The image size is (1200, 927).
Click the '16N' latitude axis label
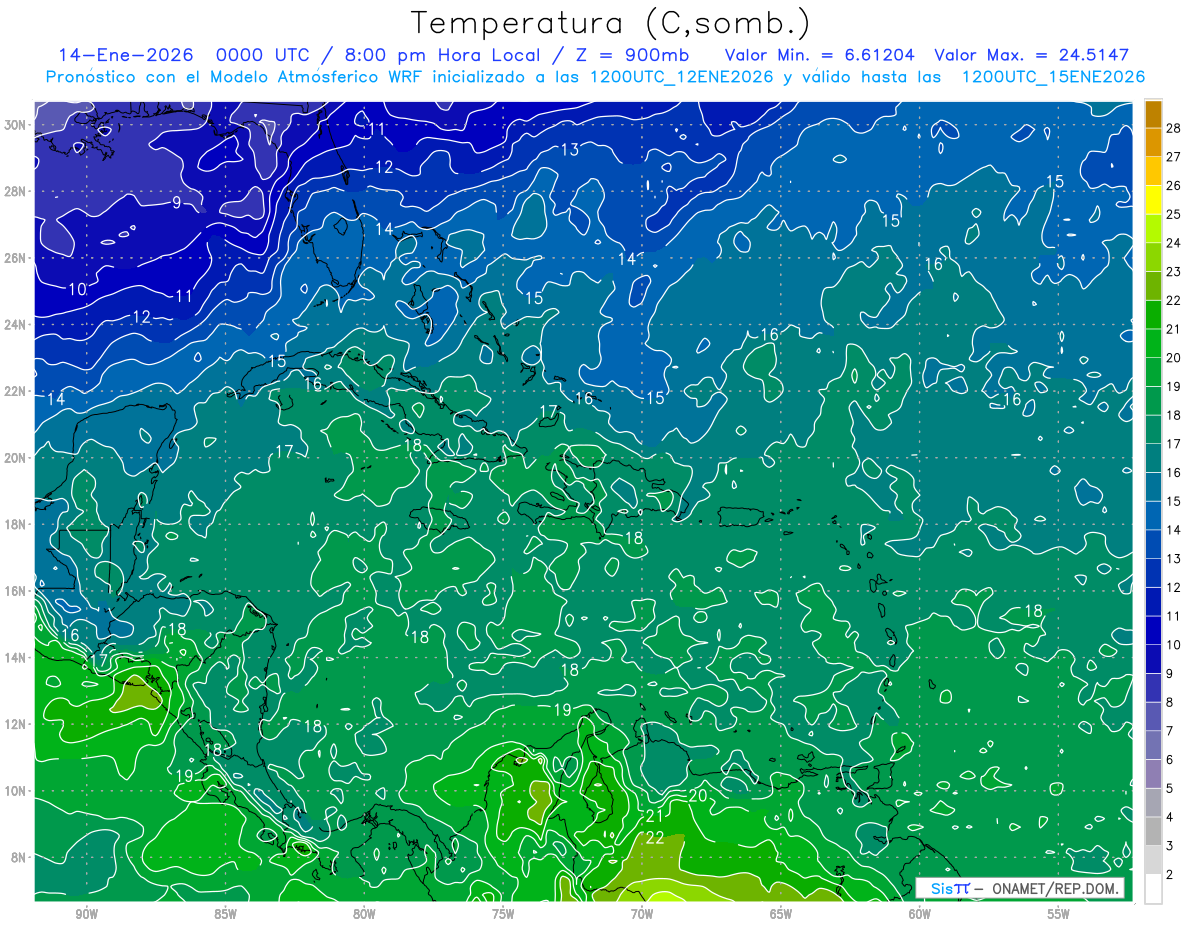(17, 591)
